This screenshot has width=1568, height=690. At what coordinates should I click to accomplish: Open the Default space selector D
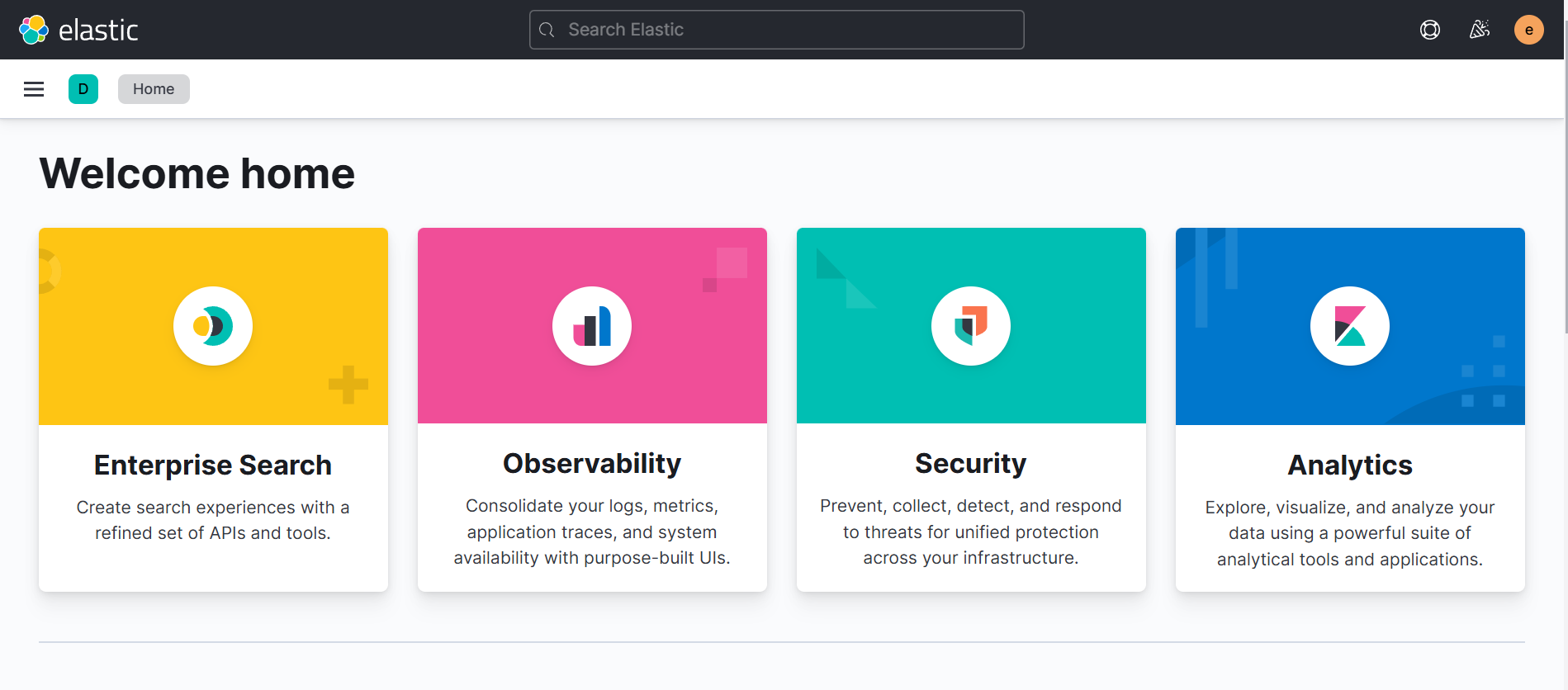click(x=83, y=89)
